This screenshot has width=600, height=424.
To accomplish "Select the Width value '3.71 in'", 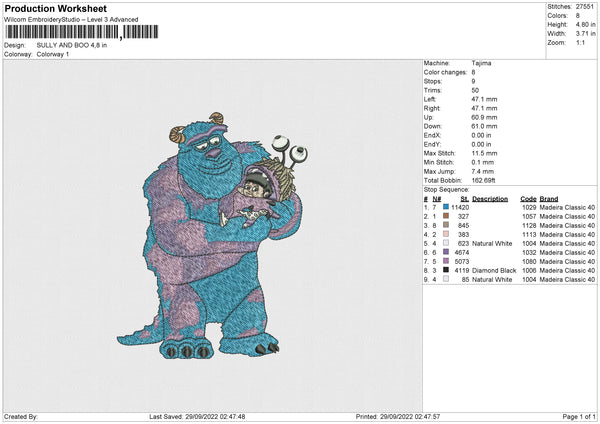I will pyautogui.click(x=585, y=34).
